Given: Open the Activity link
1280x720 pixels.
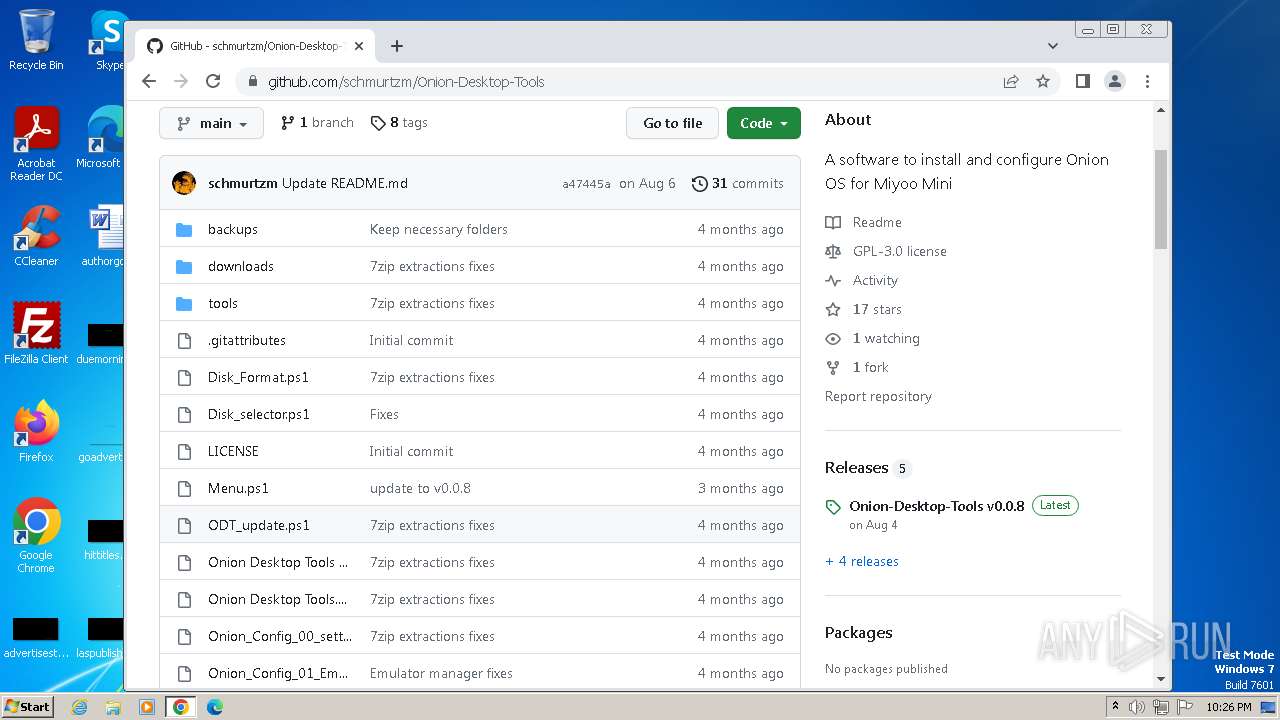Looking at the screenshot, I should [x=862, y=280].
